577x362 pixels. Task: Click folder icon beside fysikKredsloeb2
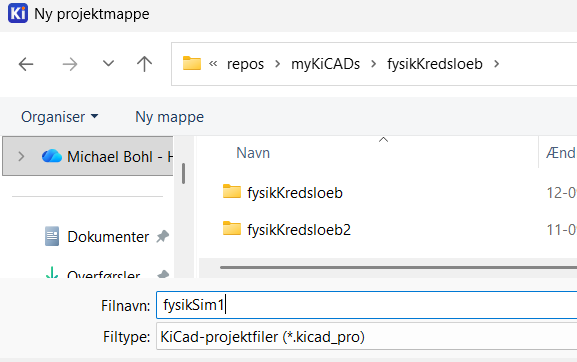[232, 228]
